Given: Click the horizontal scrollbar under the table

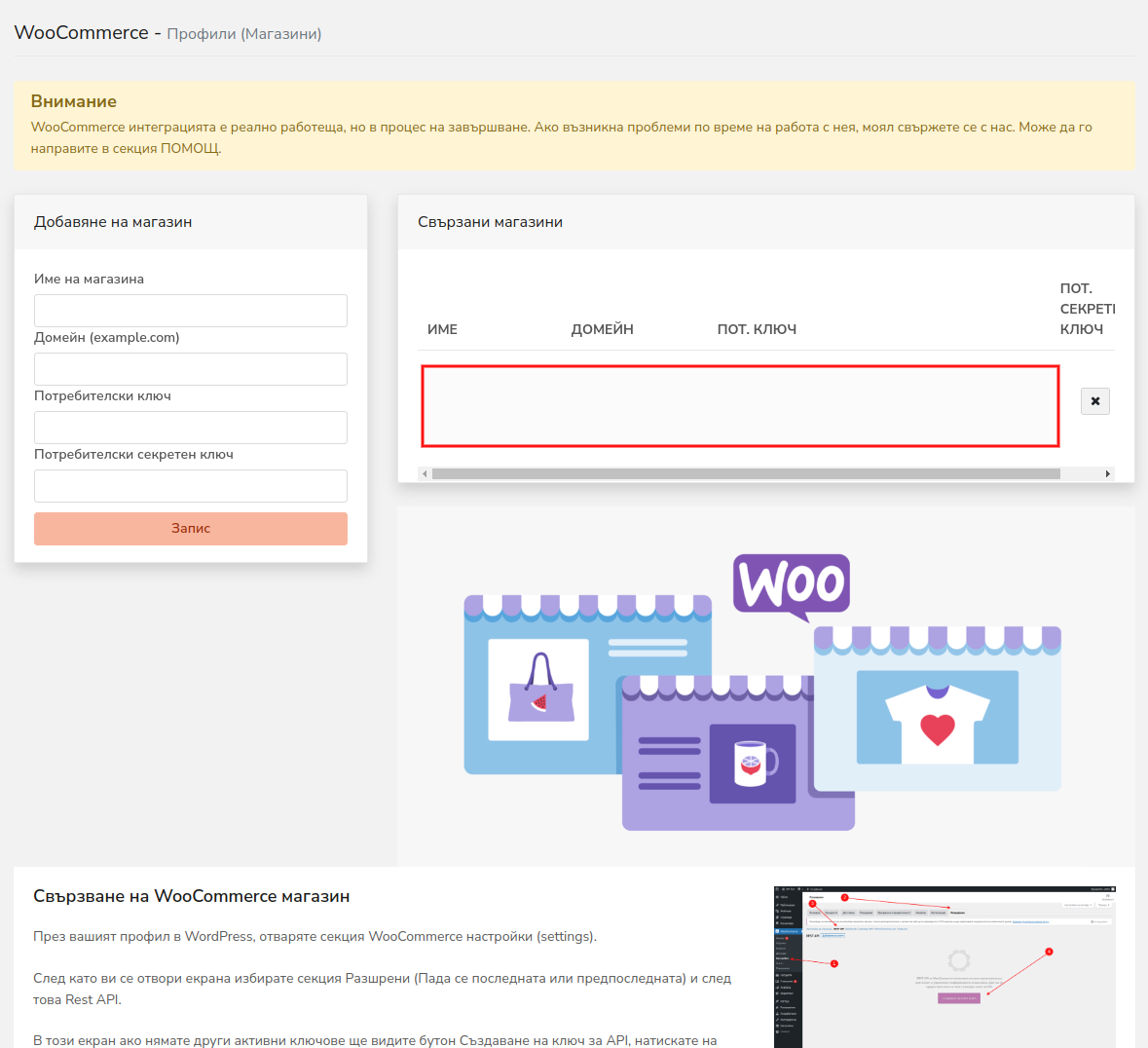Looking at the screenshot, I should point(746,473).
